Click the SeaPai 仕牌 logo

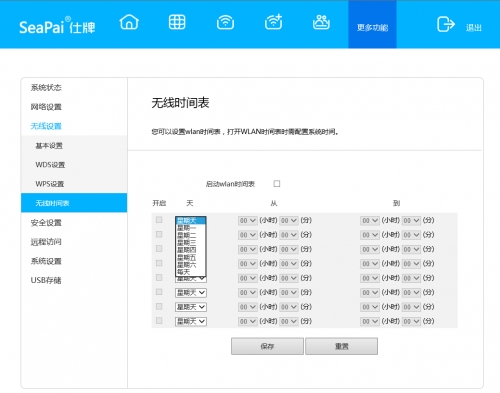coord(57,26)
